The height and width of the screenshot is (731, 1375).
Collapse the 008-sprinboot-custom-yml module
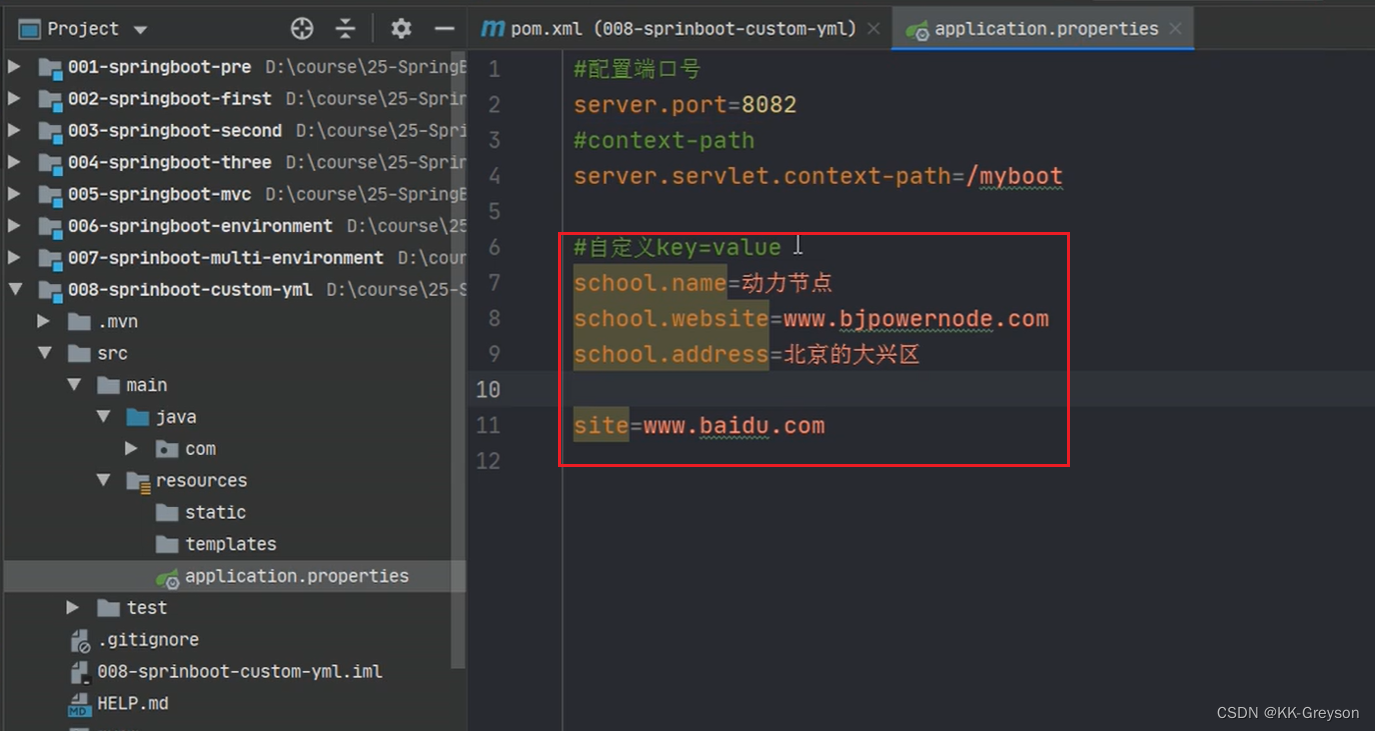tap(14, 290)
